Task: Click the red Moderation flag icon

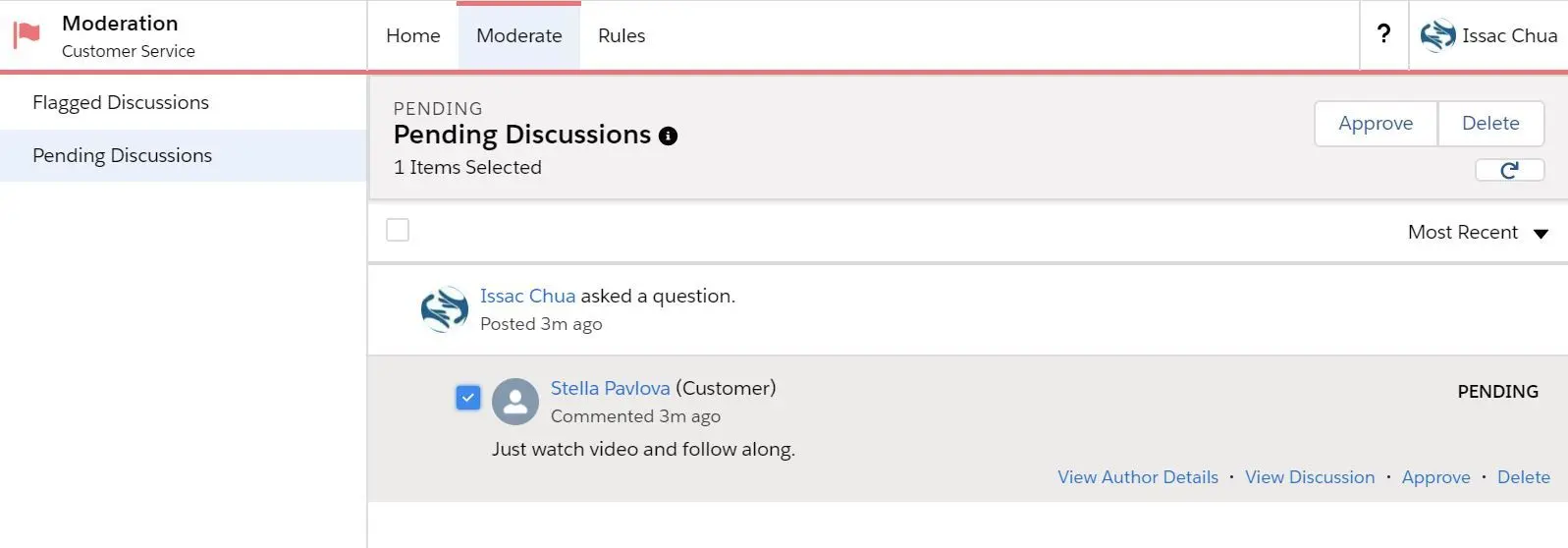Action: point(27,35)
